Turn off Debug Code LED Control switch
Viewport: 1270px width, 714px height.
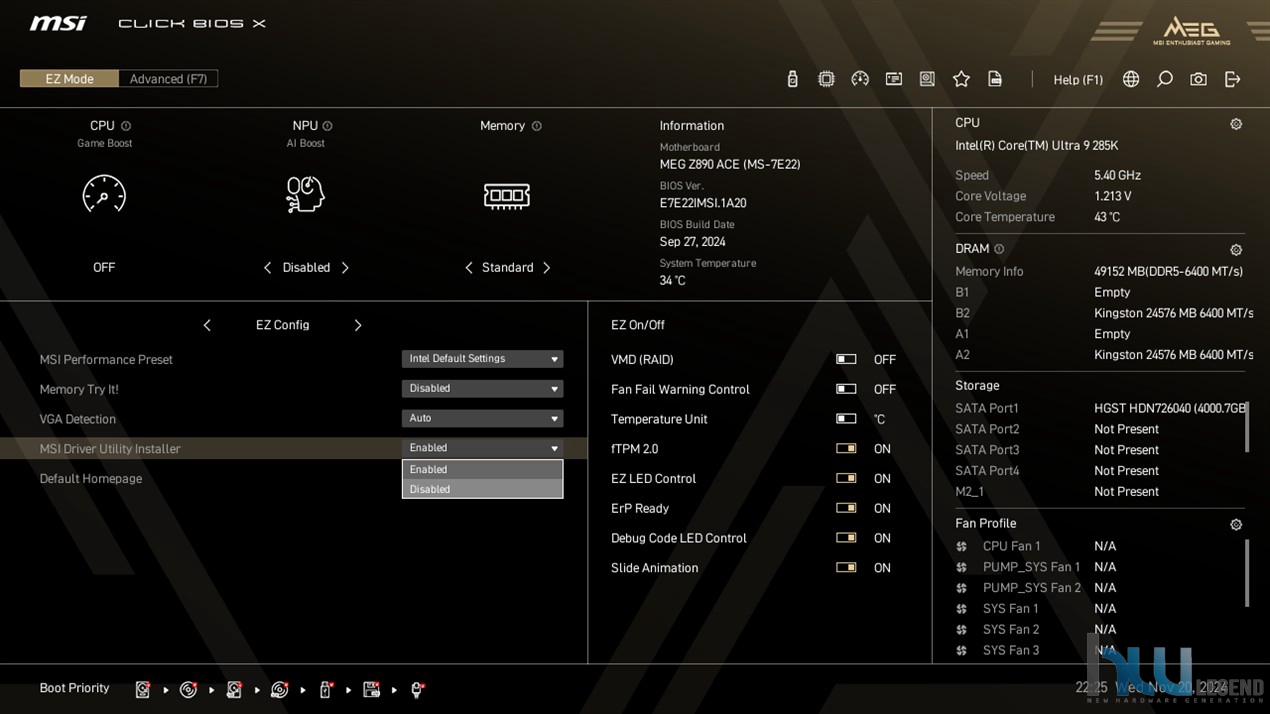tap(846, 538)
